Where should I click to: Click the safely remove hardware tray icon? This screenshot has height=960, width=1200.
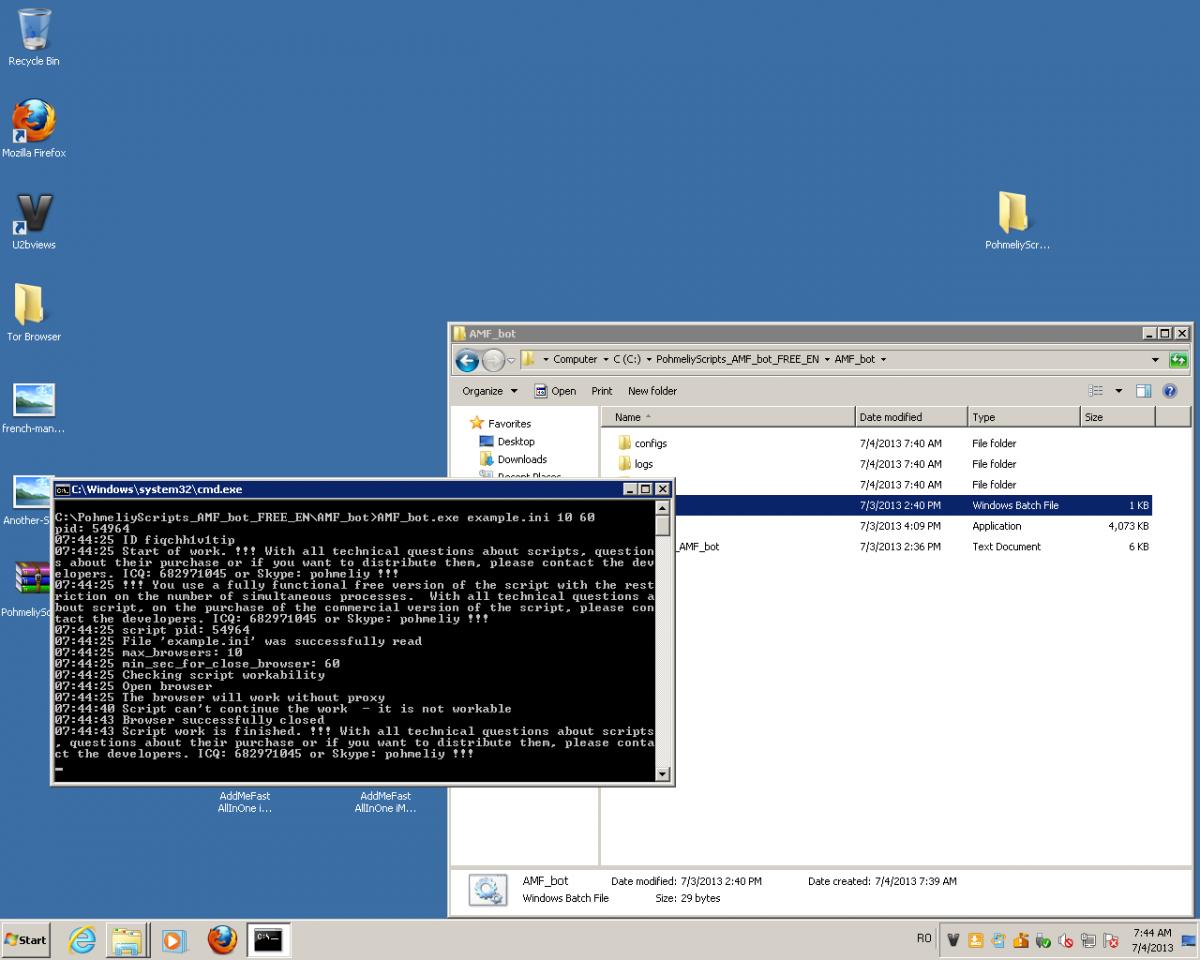point(1043,940)
